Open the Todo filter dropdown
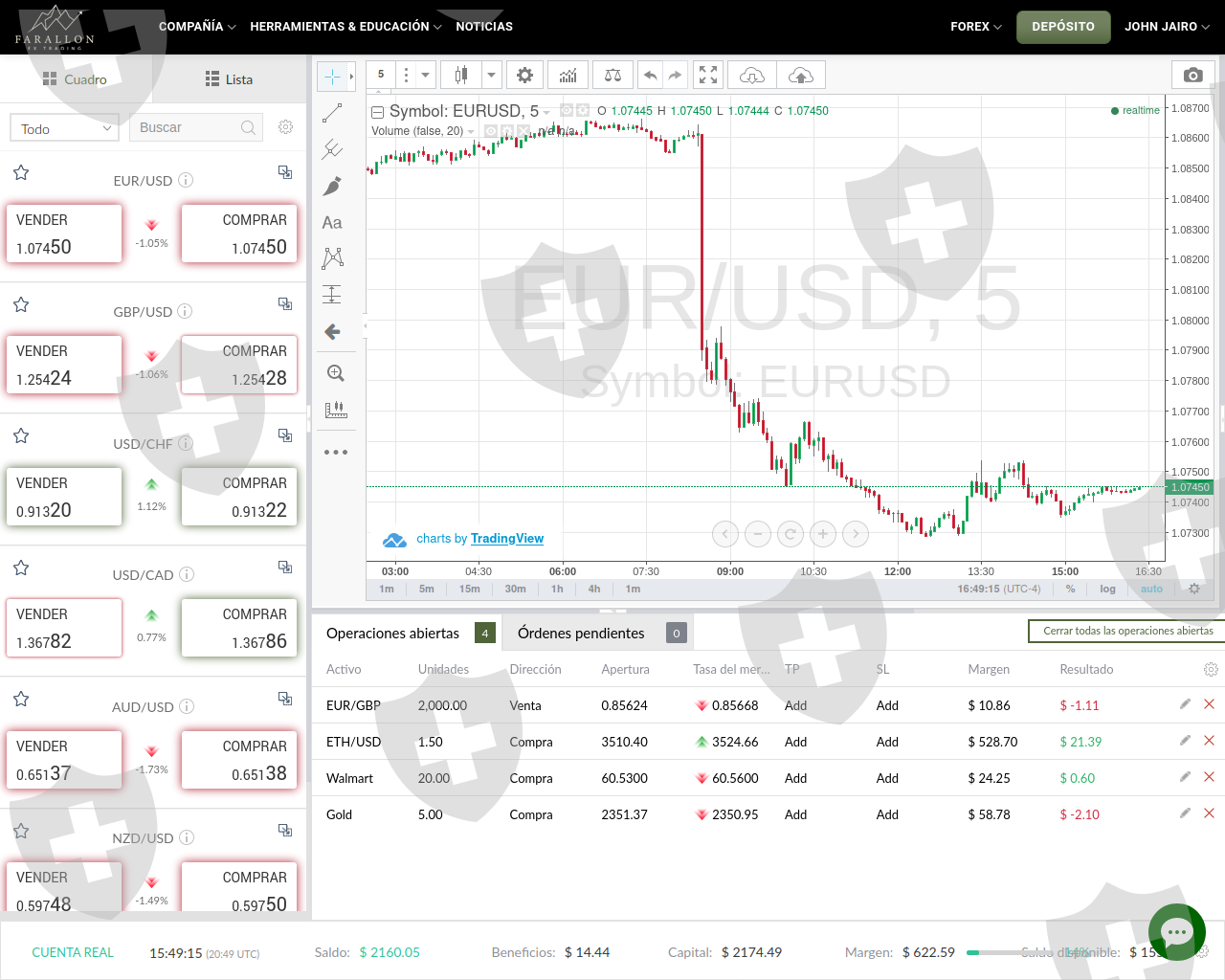Image resolution: width=1225 pixels, height=980 pixels. 65,128
